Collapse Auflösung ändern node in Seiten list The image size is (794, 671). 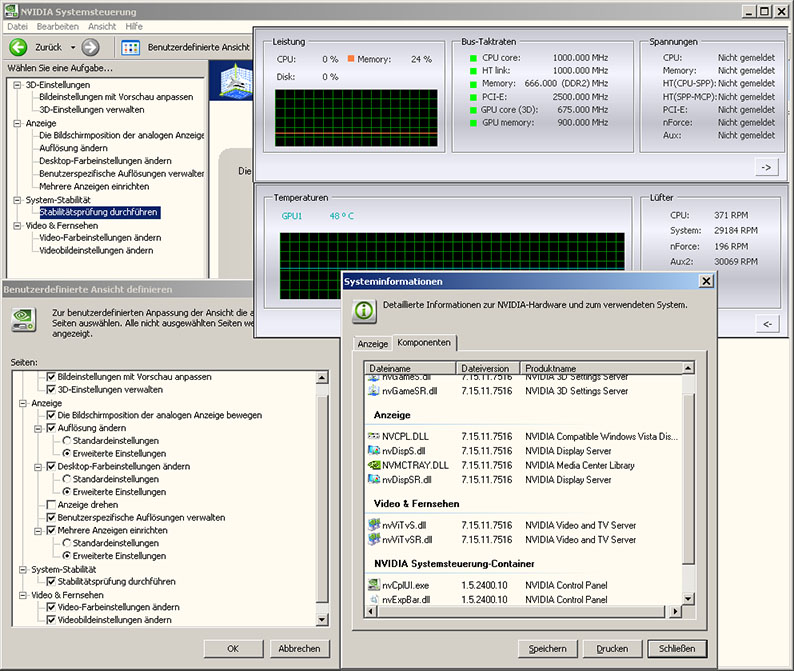coord(38,429)
